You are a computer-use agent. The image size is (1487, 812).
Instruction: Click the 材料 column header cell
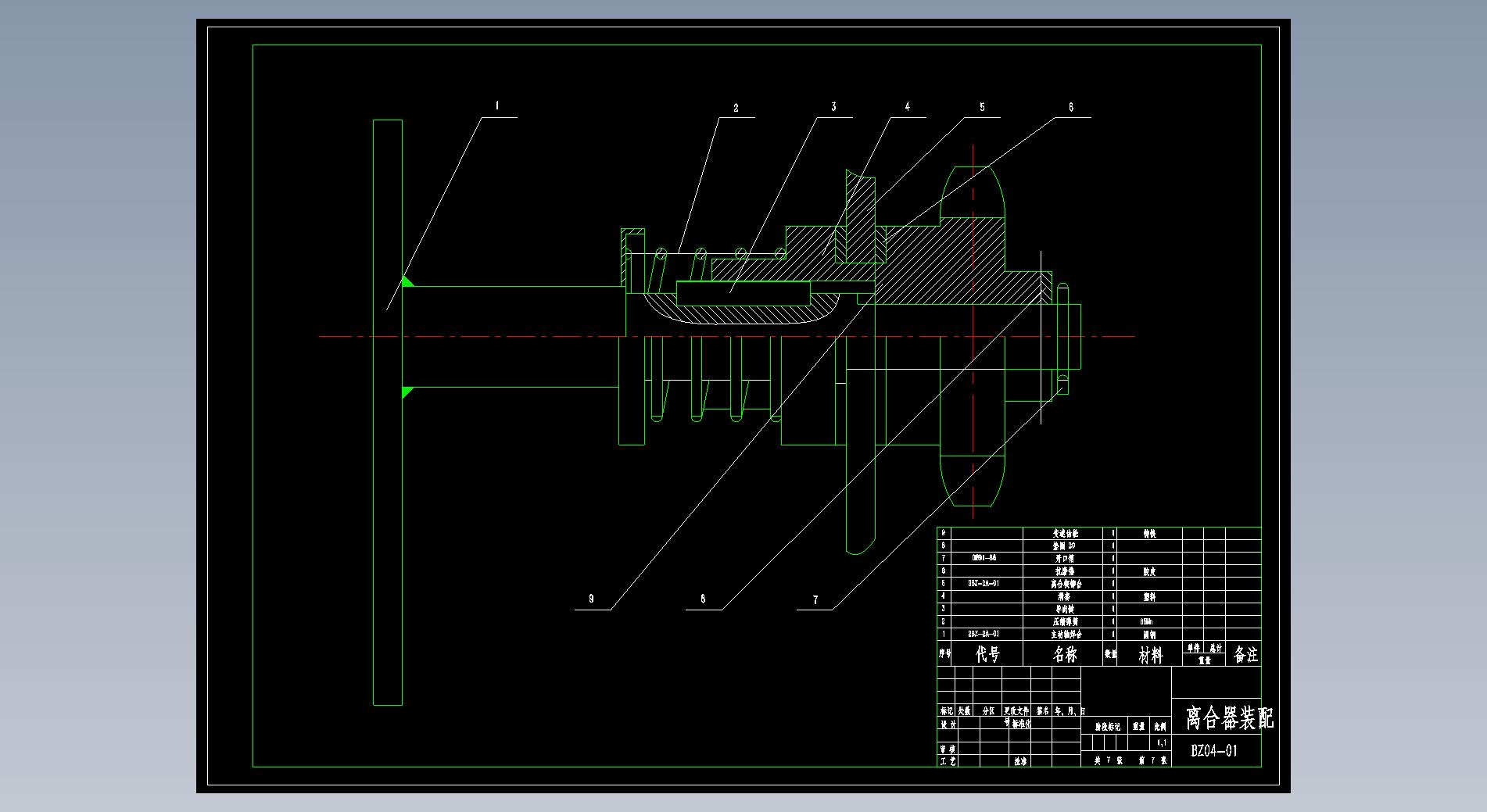[x=1150, y=655]
